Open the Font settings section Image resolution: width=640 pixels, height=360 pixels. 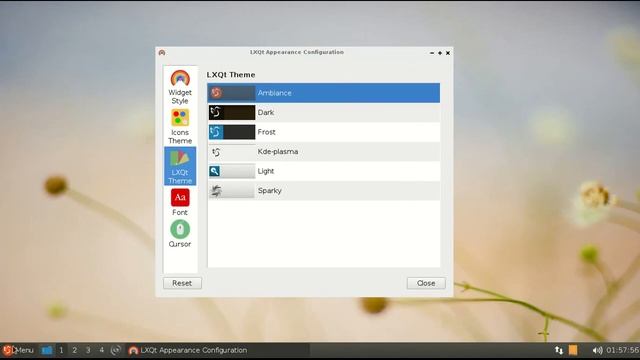(x=180, y=202)
